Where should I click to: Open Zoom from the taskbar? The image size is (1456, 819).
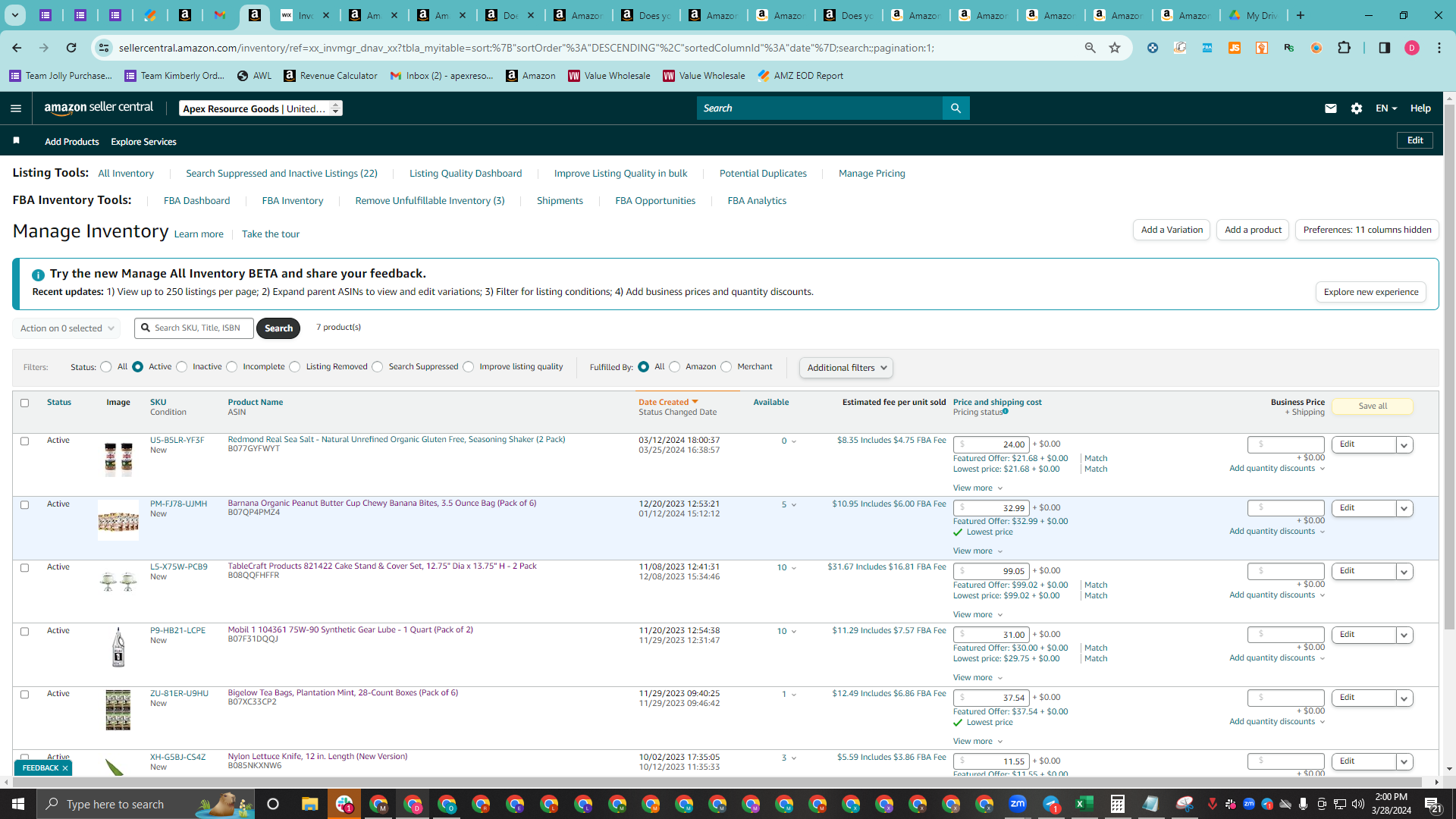pyautogui.click(x=1017, y=804)
